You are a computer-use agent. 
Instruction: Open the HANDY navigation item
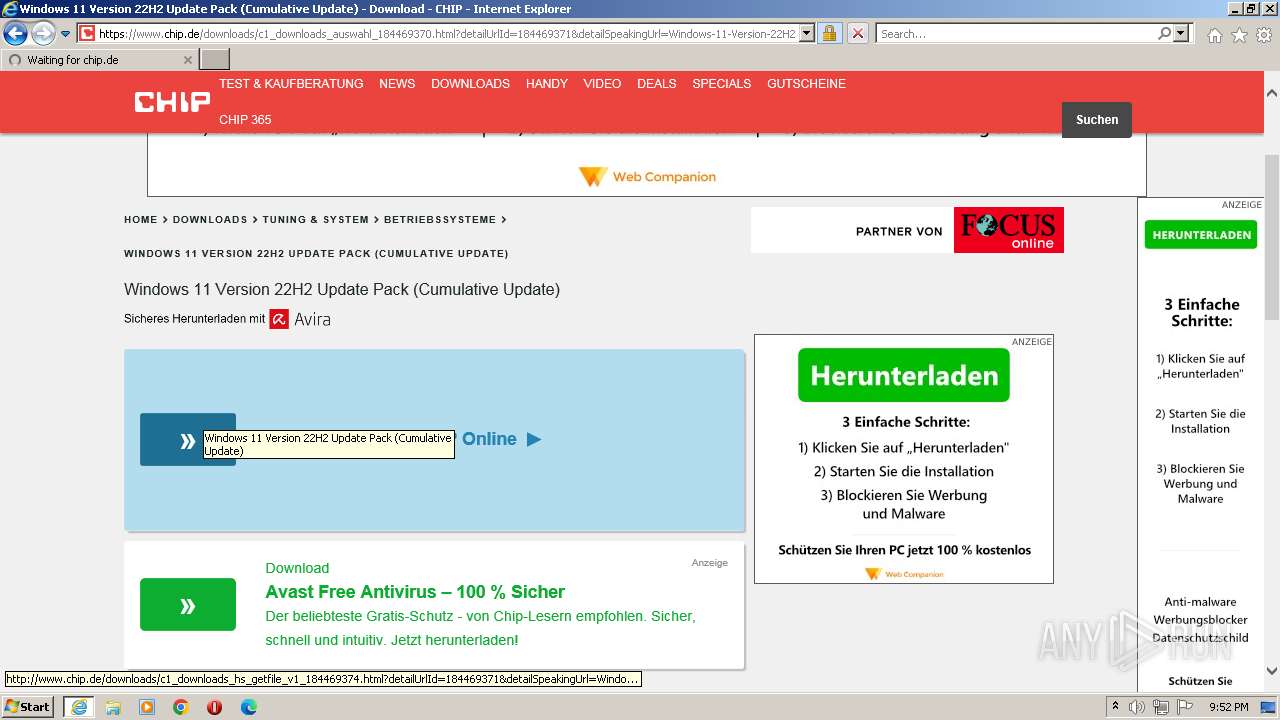[547, 84]
